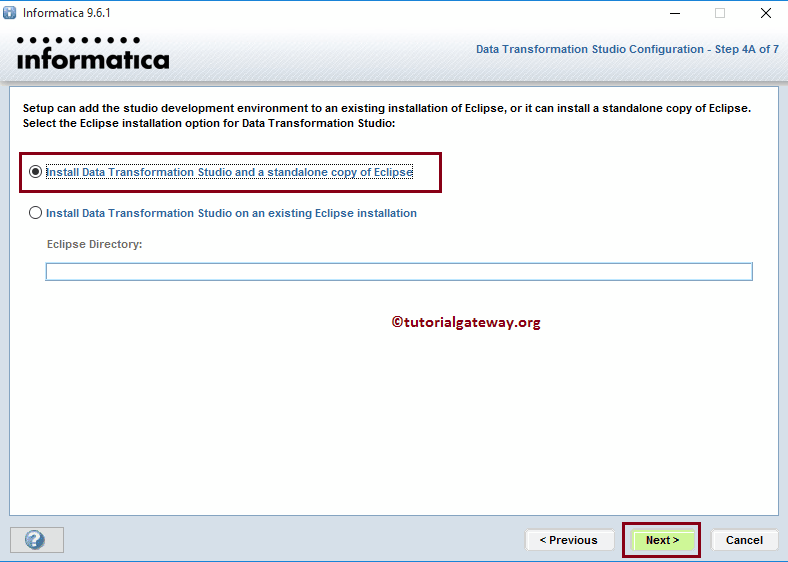The width and height of the screenshot is (788, 562).
Task: Open help via question mark icon
Action: click(37, 540)
